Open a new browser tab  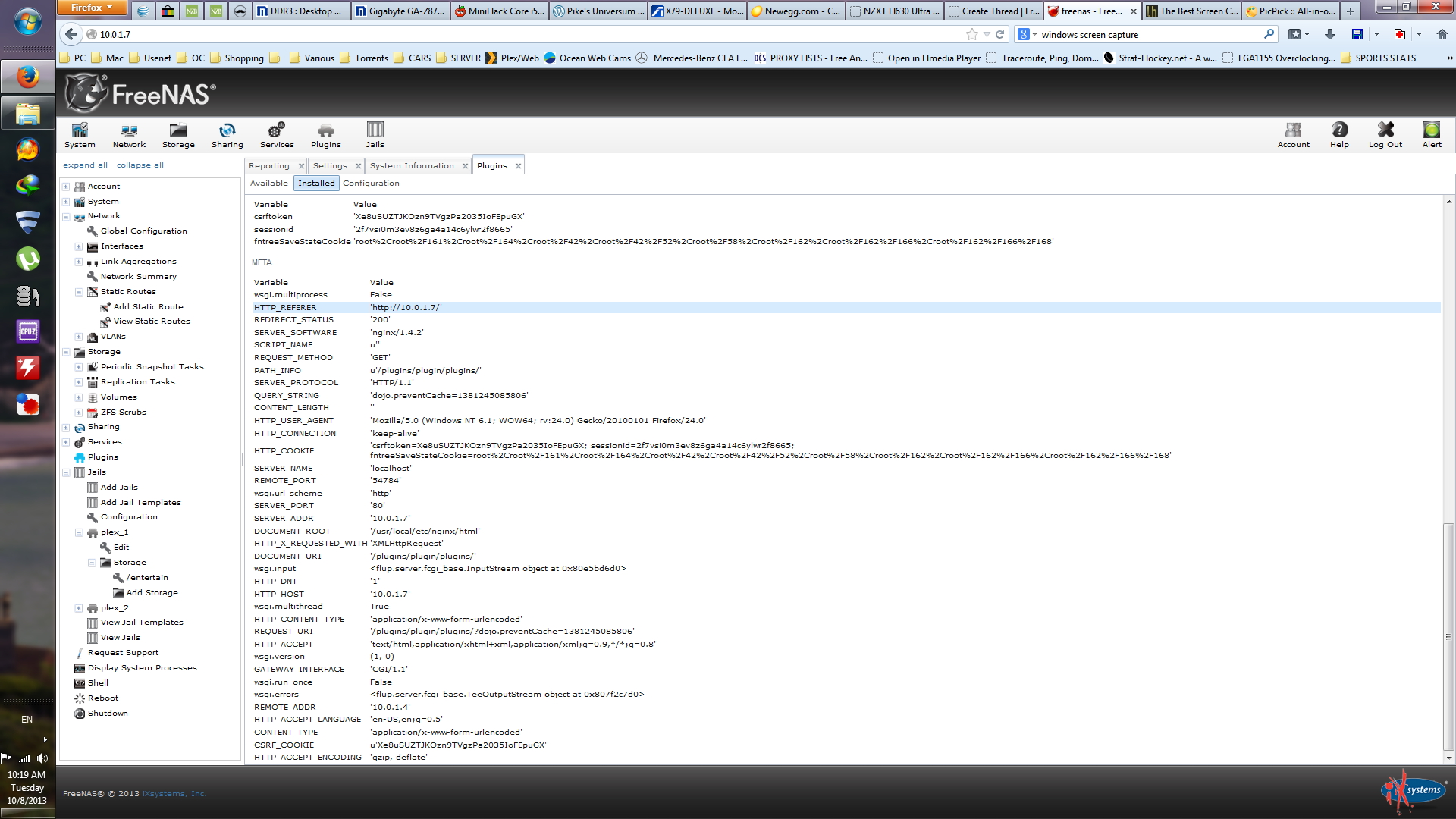pyautogui.click(x=1350, y=11)
